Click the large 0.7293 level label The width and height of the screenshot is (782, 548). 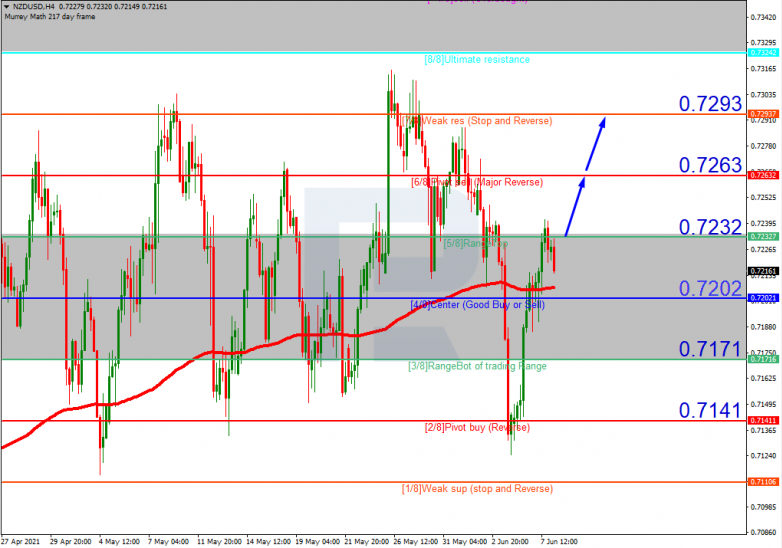pyautogui.click(x=710, y=104)
